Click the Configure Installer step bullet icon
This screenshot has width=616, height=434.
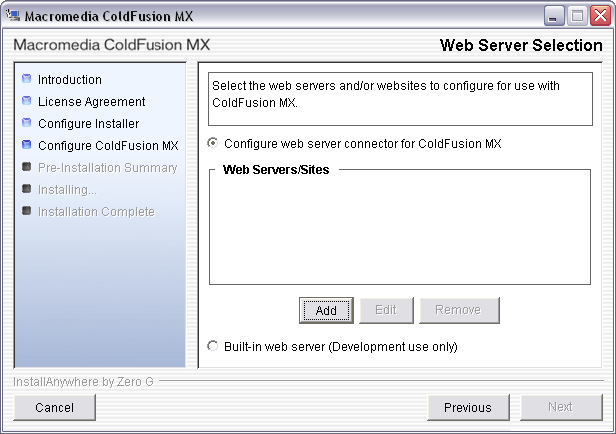point(26,123)
